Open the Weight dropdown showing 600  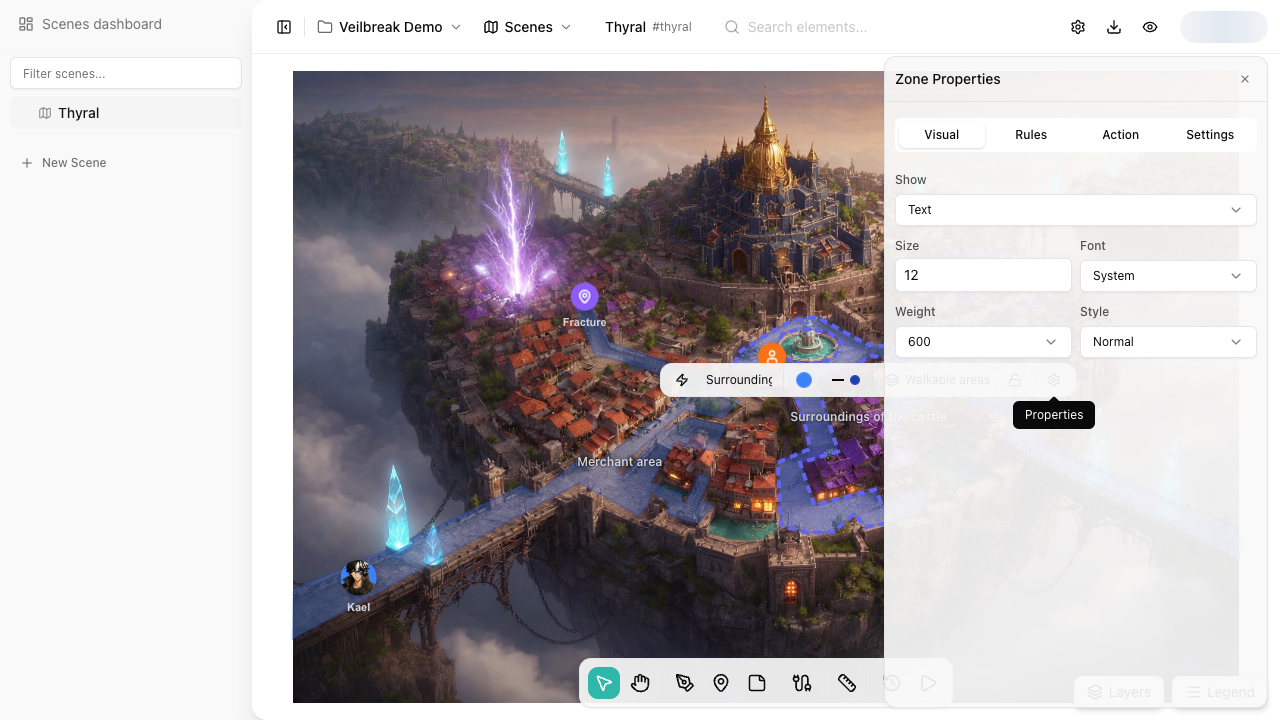tap(983, 342)
